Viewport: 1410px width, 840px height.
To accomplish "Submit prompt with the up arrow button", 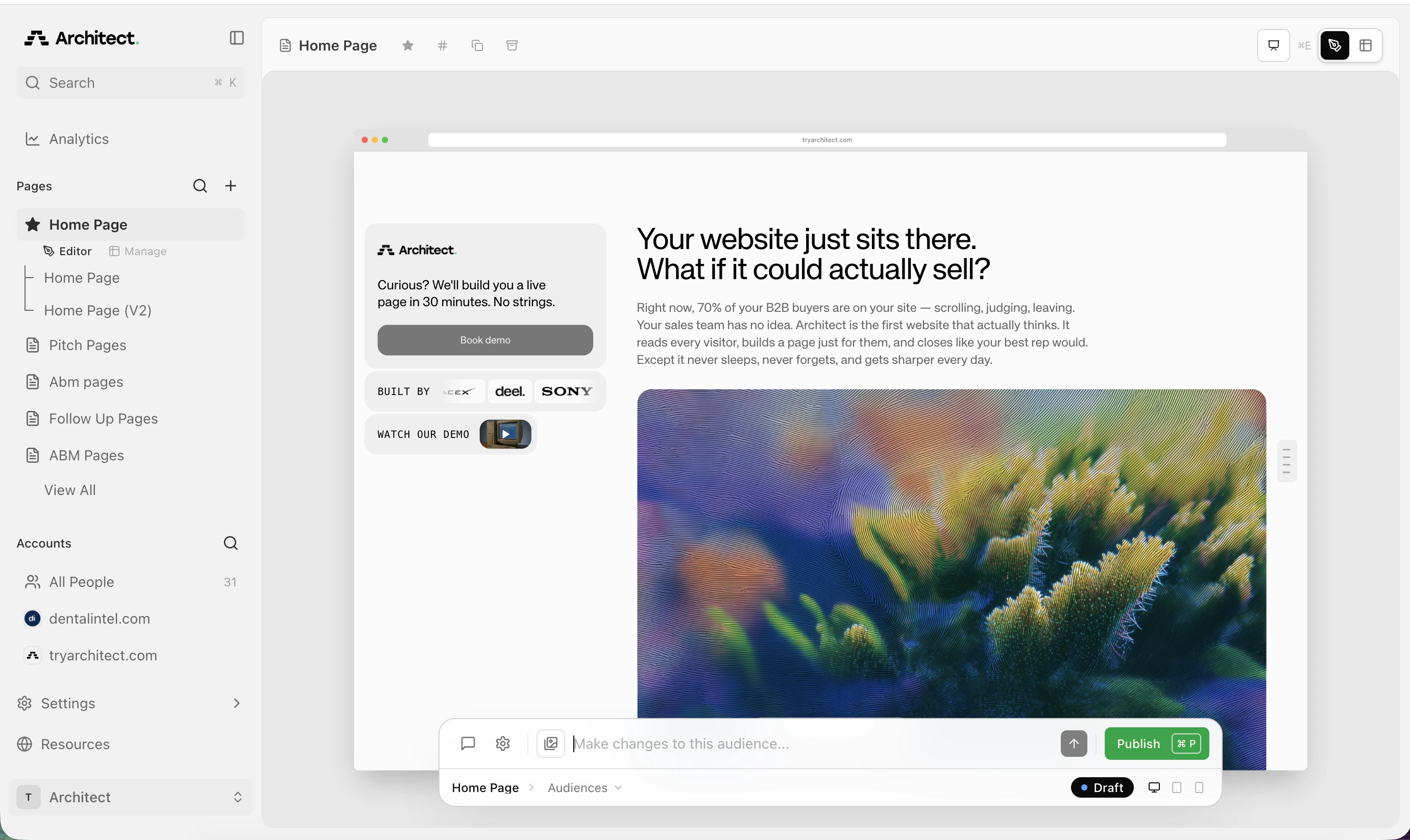I will click(1074, 743).
